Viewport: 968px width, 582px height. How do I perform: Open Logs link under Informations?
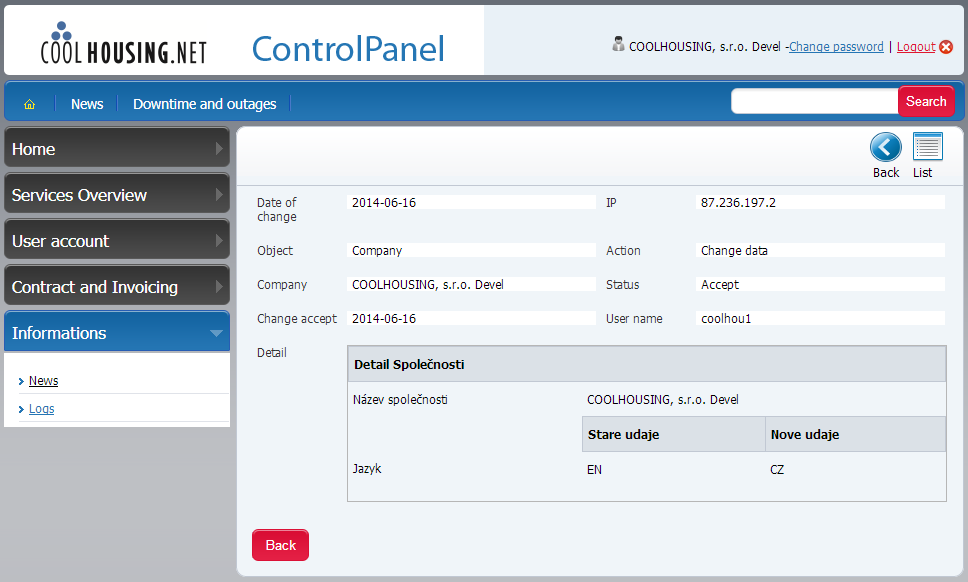[x=41, y=409]
